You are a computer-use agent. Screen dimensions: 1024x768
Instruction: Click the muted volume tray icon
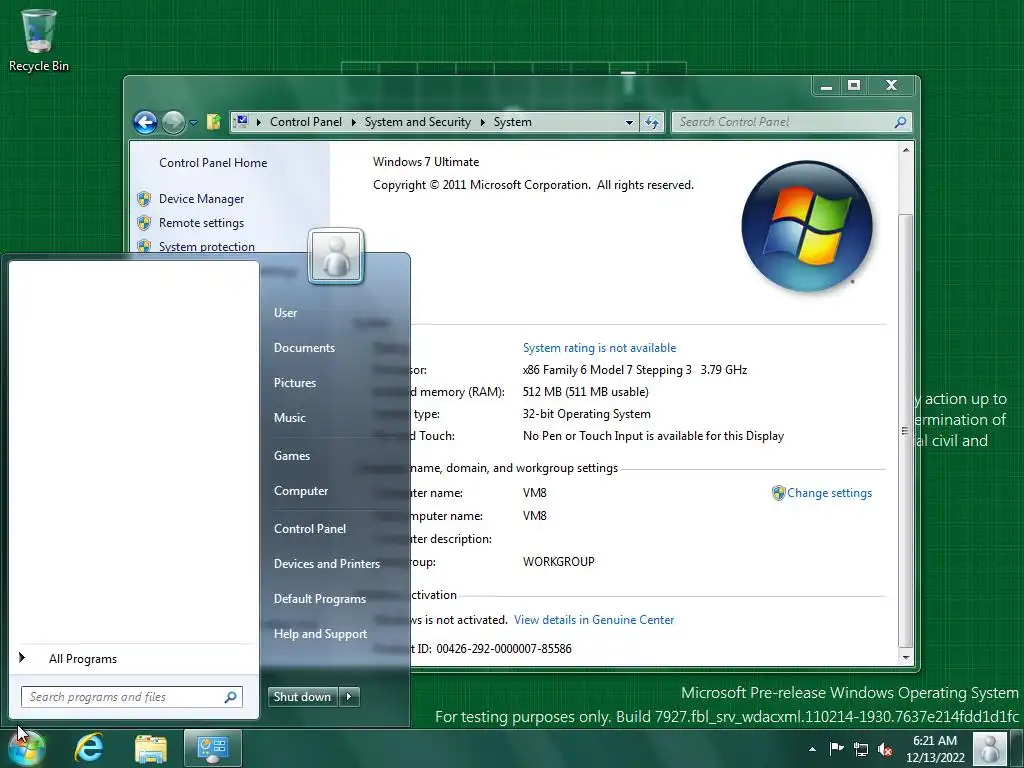tap(885, 749)
